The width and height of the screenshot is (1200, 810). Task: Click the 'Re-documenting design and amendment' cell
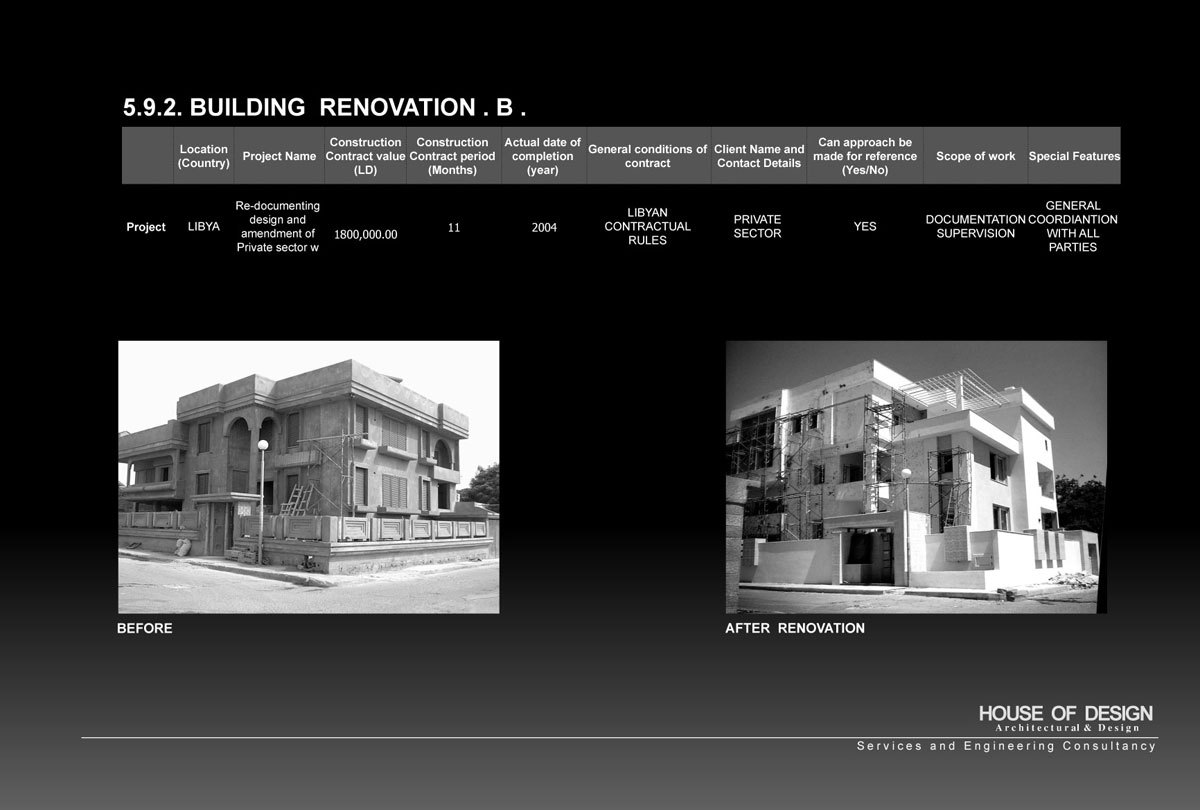pyautogui.click(x=278, y=226)
